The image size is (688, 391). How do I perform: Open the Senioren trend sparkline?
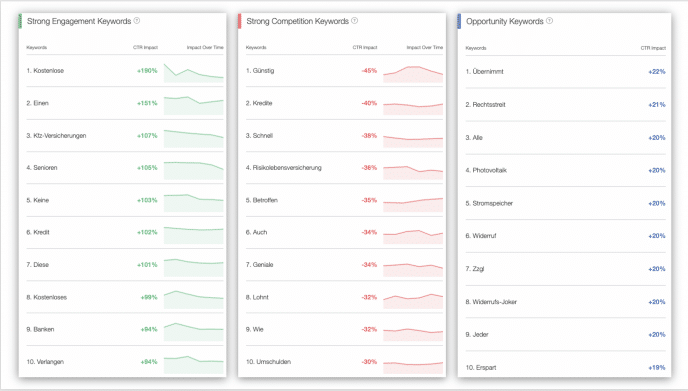[194, 170]
